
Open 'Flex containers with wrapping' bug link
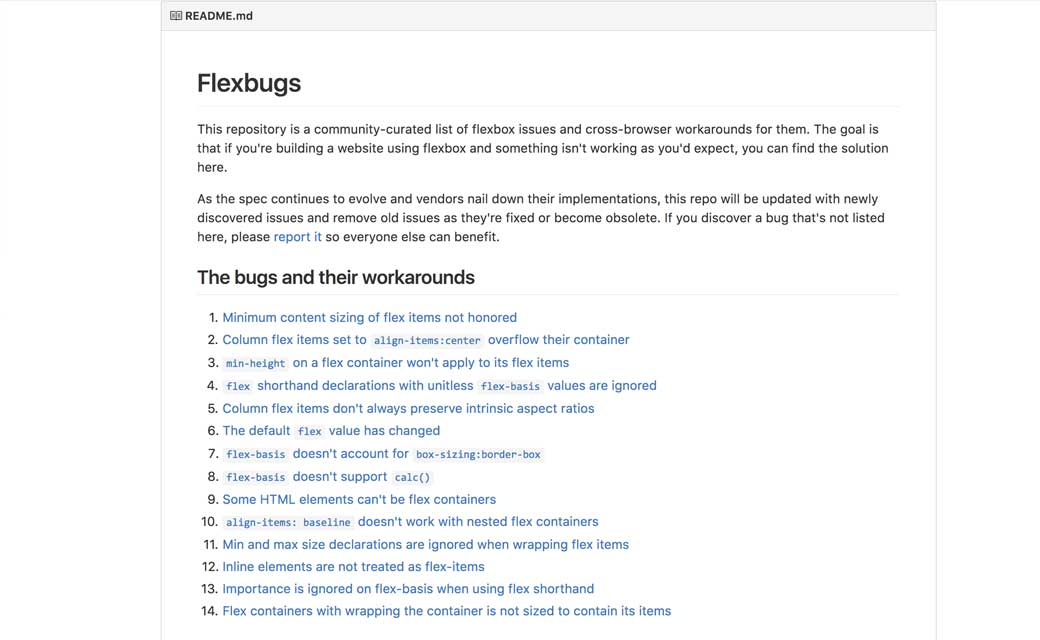click(x=446, y=611)
